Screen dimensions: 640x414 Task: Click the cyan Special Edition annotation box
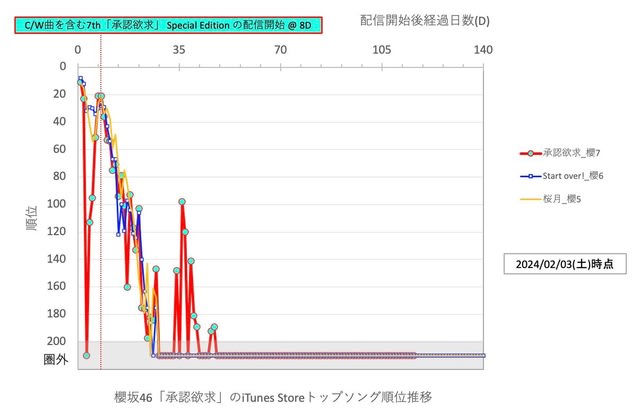tap(168, 25)
